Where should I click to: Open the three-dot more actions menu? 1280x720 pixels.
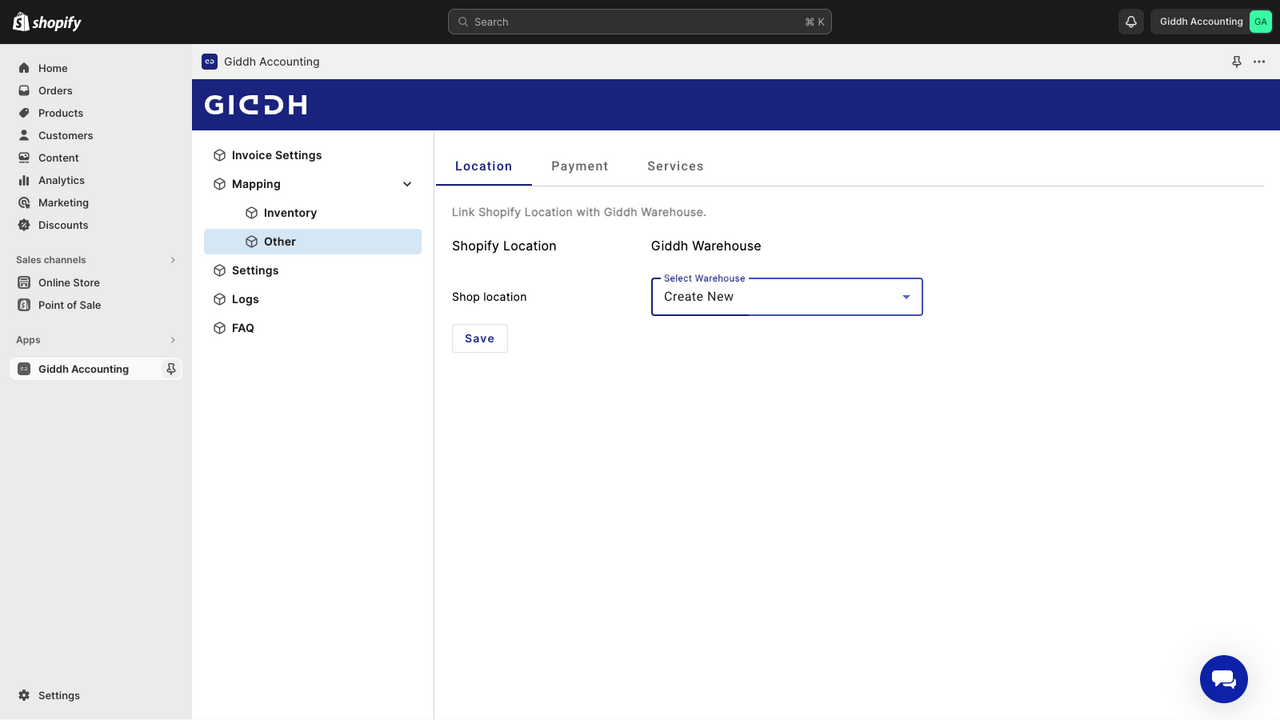coord(1259,61)
